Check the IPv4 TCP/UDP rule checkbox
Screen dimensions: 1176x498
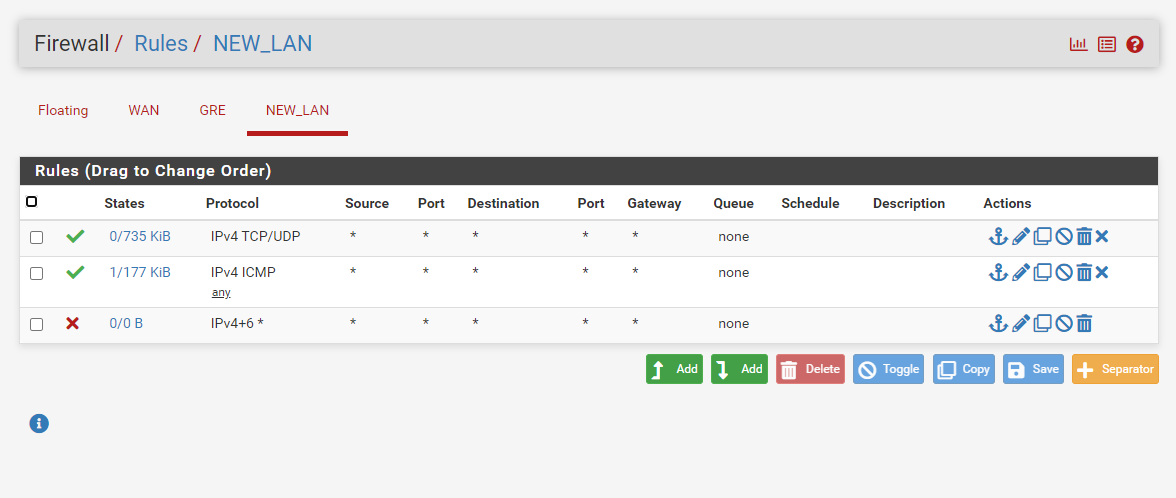pos(37,238)
